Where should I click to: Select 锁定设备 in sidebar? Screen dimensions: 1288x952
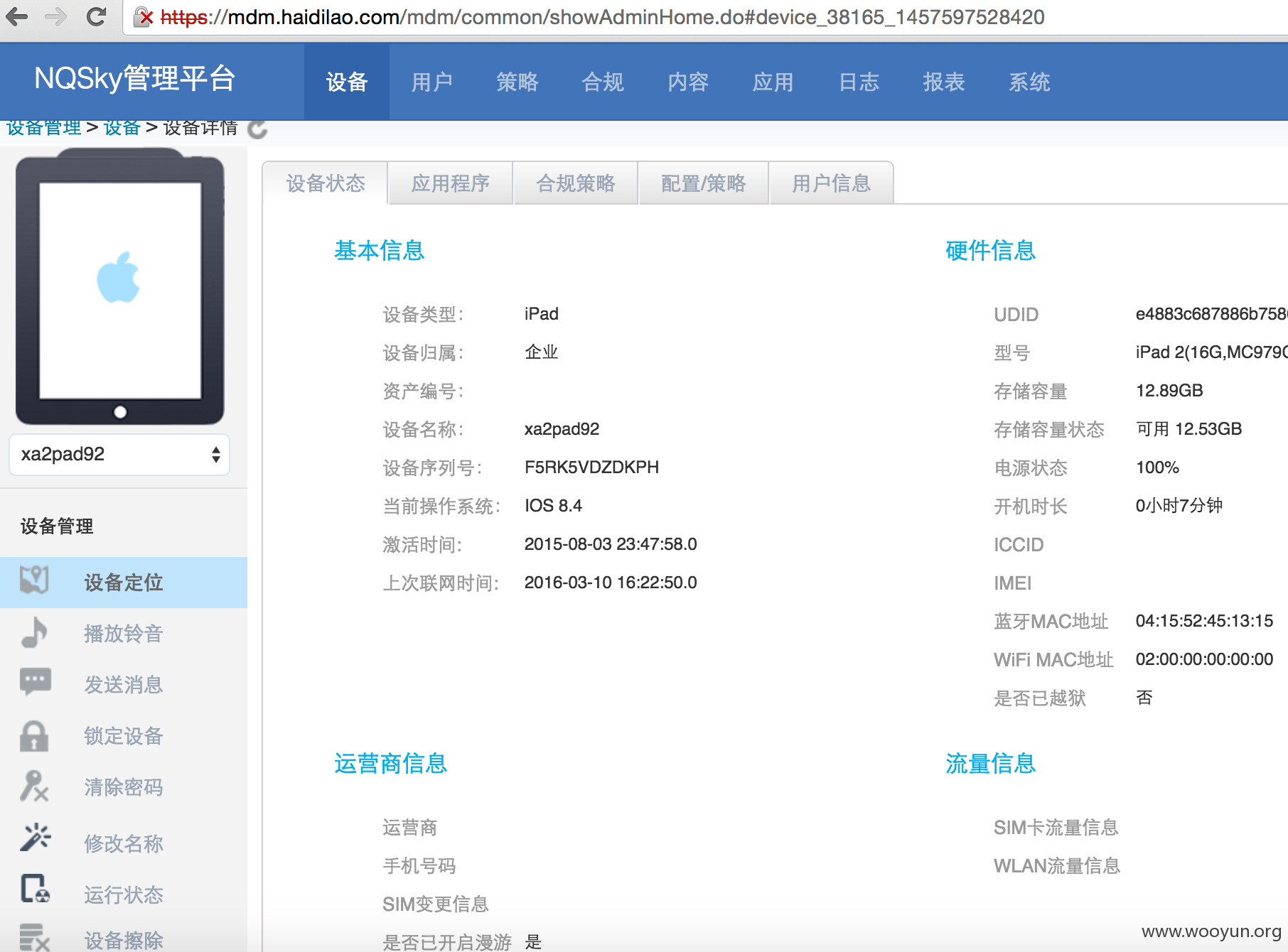[x=124, y=736]
